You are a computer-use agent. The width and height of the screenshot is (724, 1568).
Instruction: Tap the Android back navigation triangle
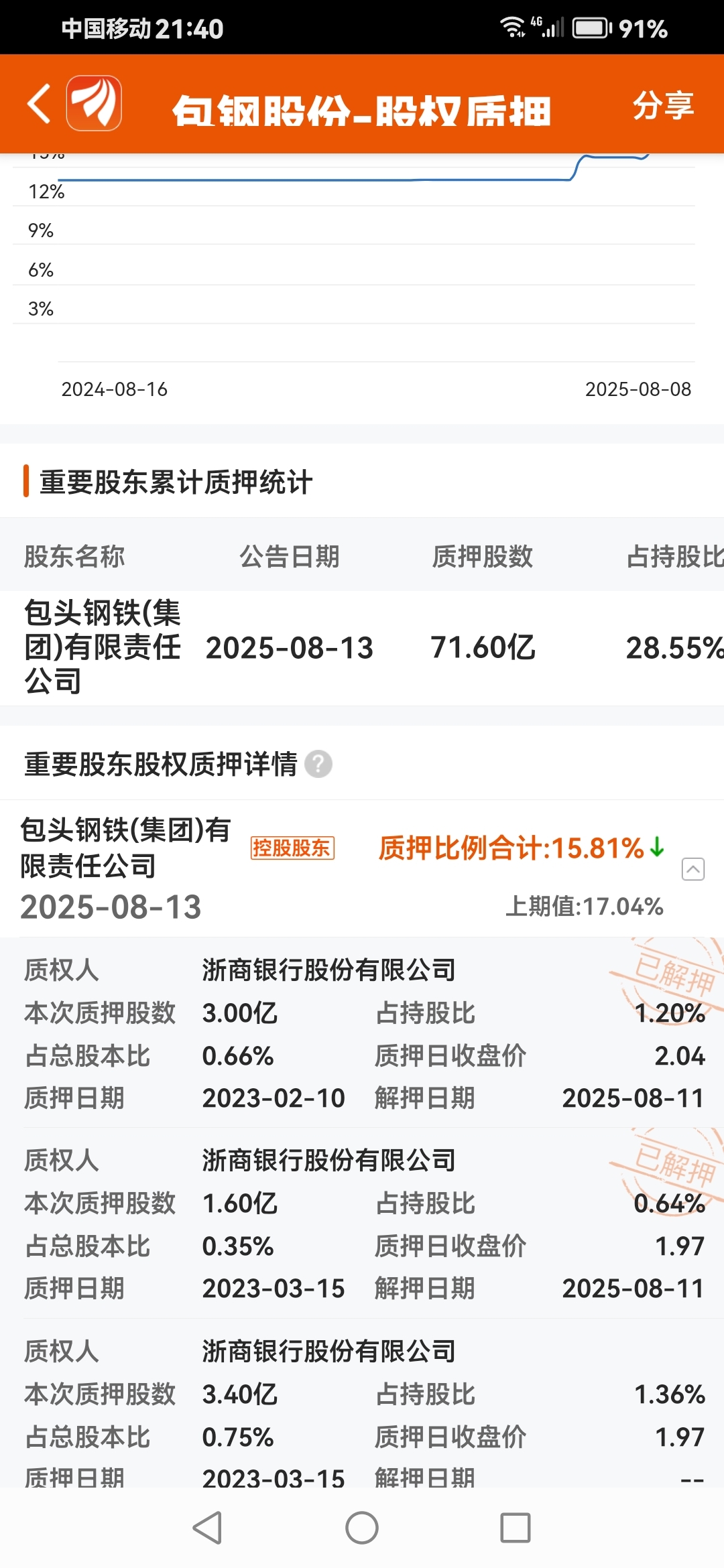pos(207,1528)
